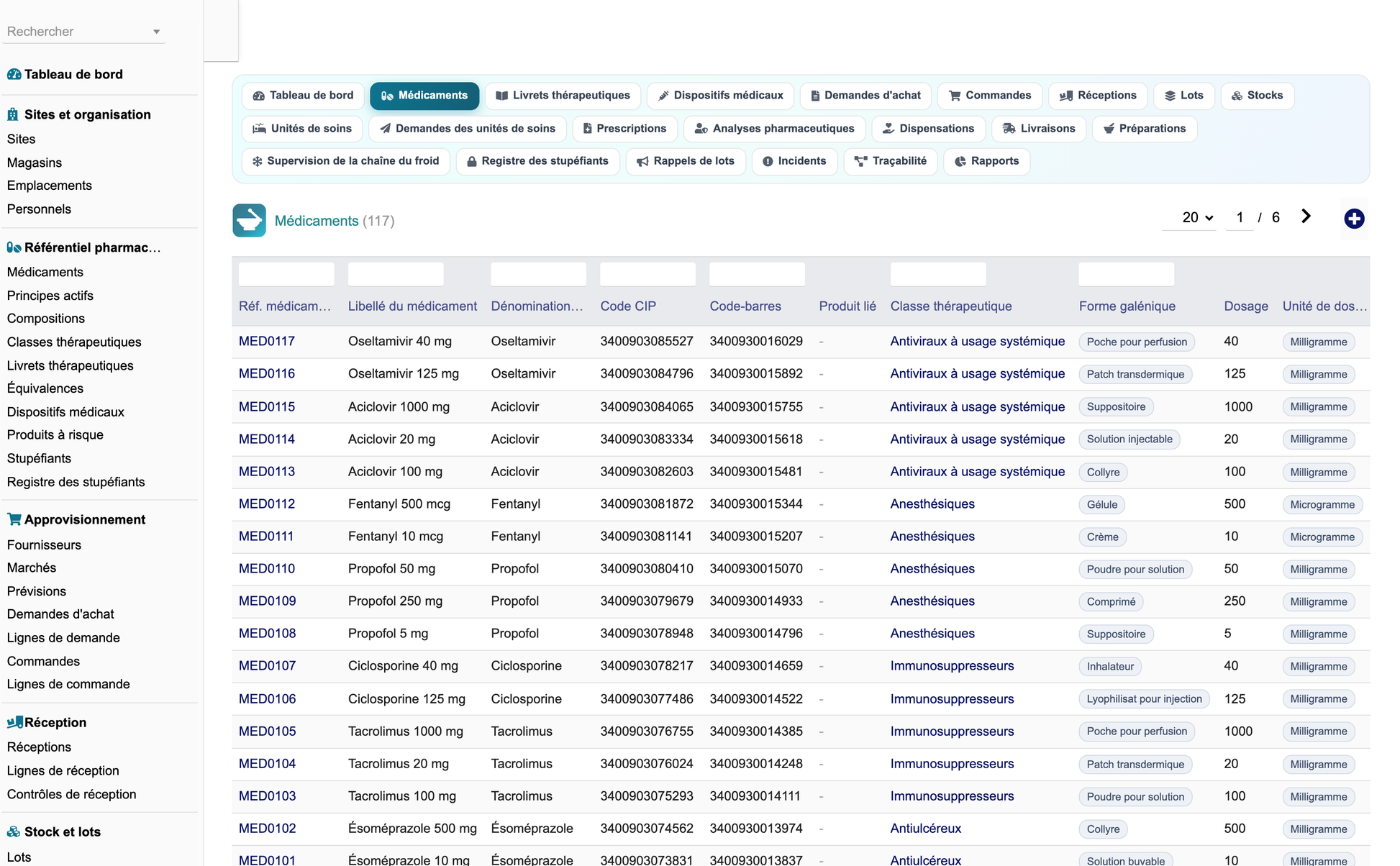The height and width of the screenshot is (866, 1400).
Task: Open the Lots tab
Action: coord(1184,96)
